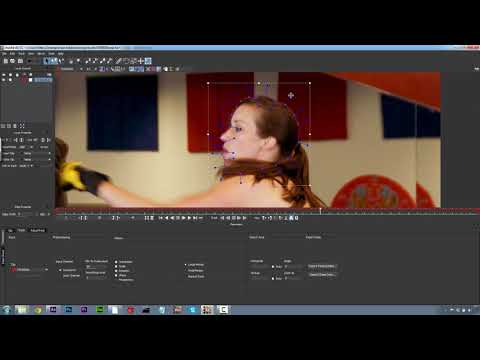Open Chrome from the taskbar

point(37,310)
